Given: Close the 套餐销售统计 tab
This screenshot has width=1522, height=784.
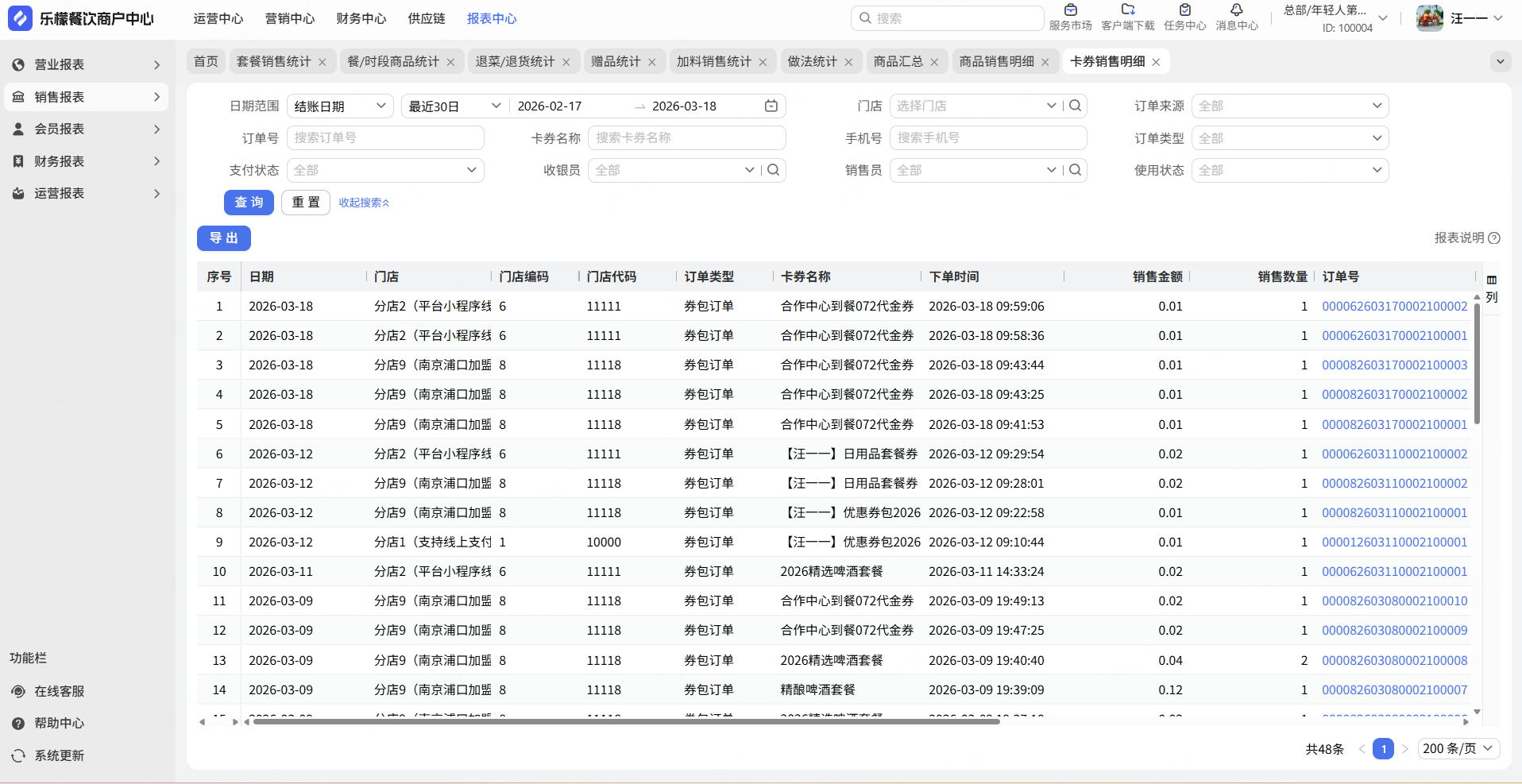Looking at the screenshot, I should coord(322,62).
